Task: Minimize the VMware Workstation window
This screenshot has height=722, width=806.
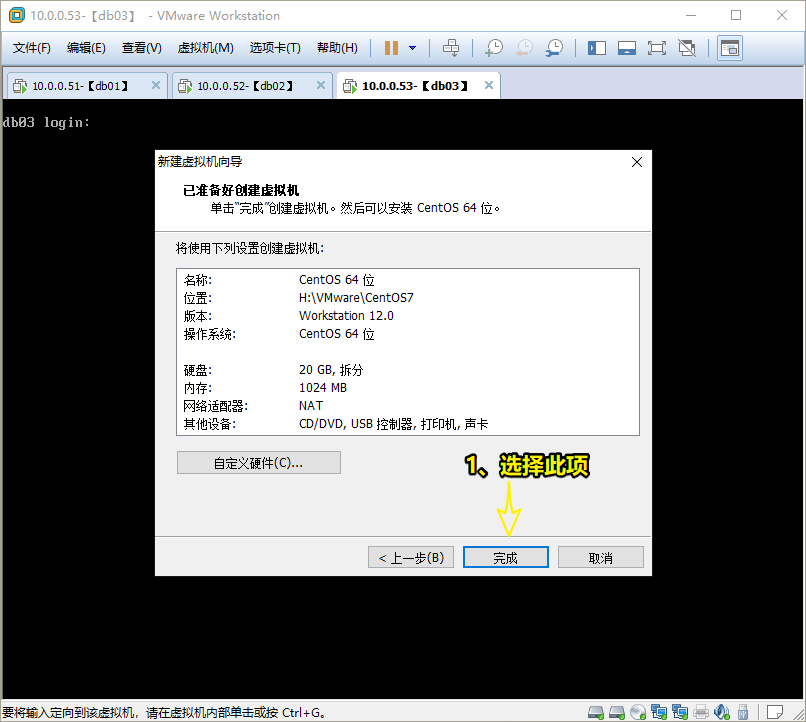Action: tap(691, 15)
